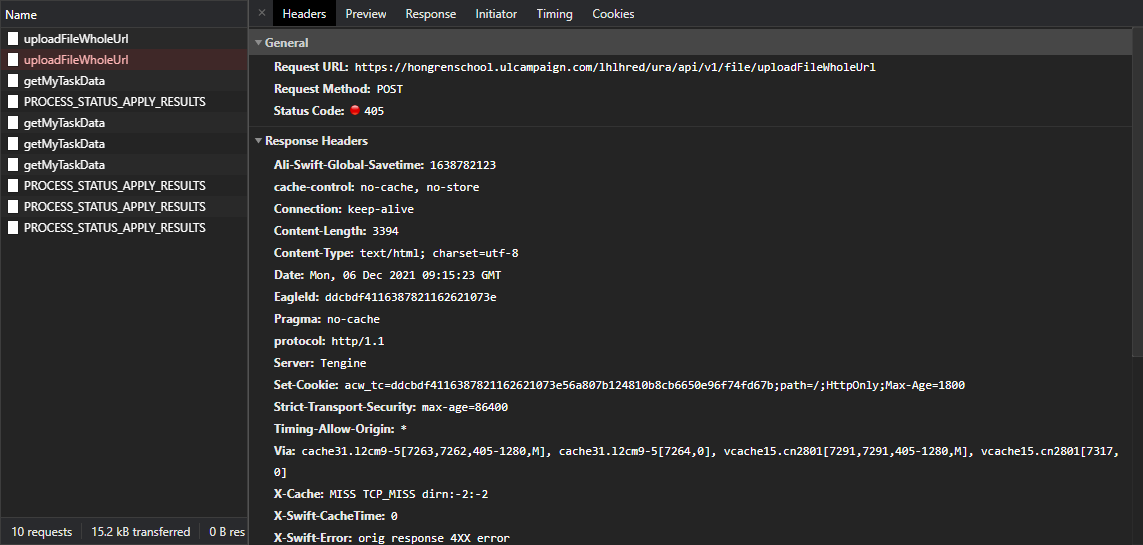Viewport: 1143px width, 545px height.
Task: Click the Set-Cookie acw_tc value
Action: (655, 385)
